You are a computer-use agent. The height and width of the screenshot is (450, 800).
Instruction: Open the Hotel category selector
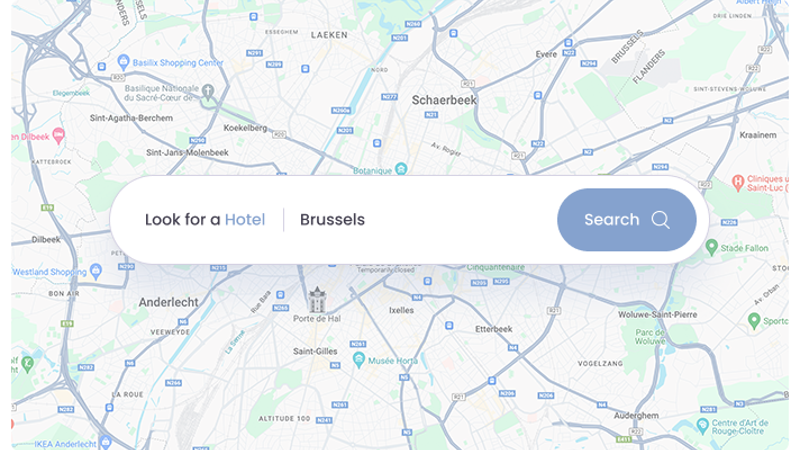click(x=245, y=219)
